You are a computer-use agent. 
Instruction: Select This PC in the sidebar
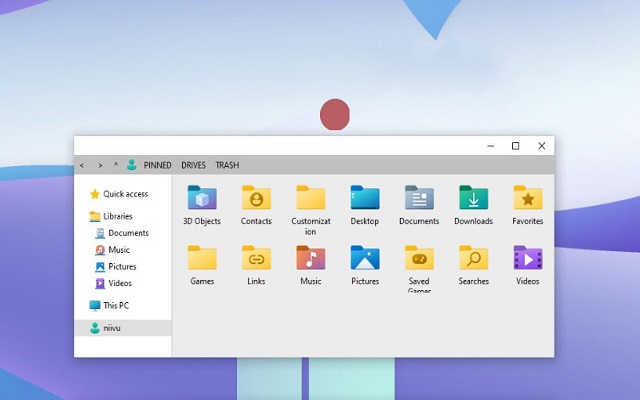point(109,305)
